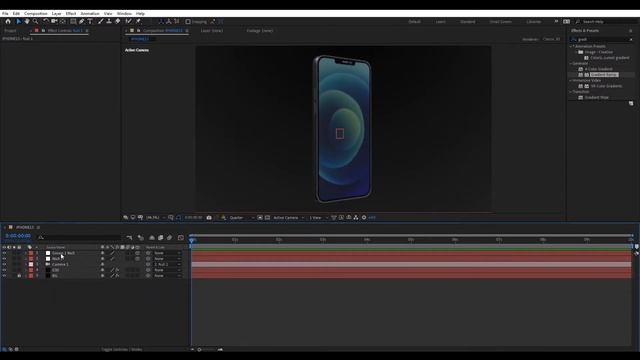The width and height of the screenshot is (640, 360).
Task: Click the timeline current timecode display
Action: click(x=18, y=236)
